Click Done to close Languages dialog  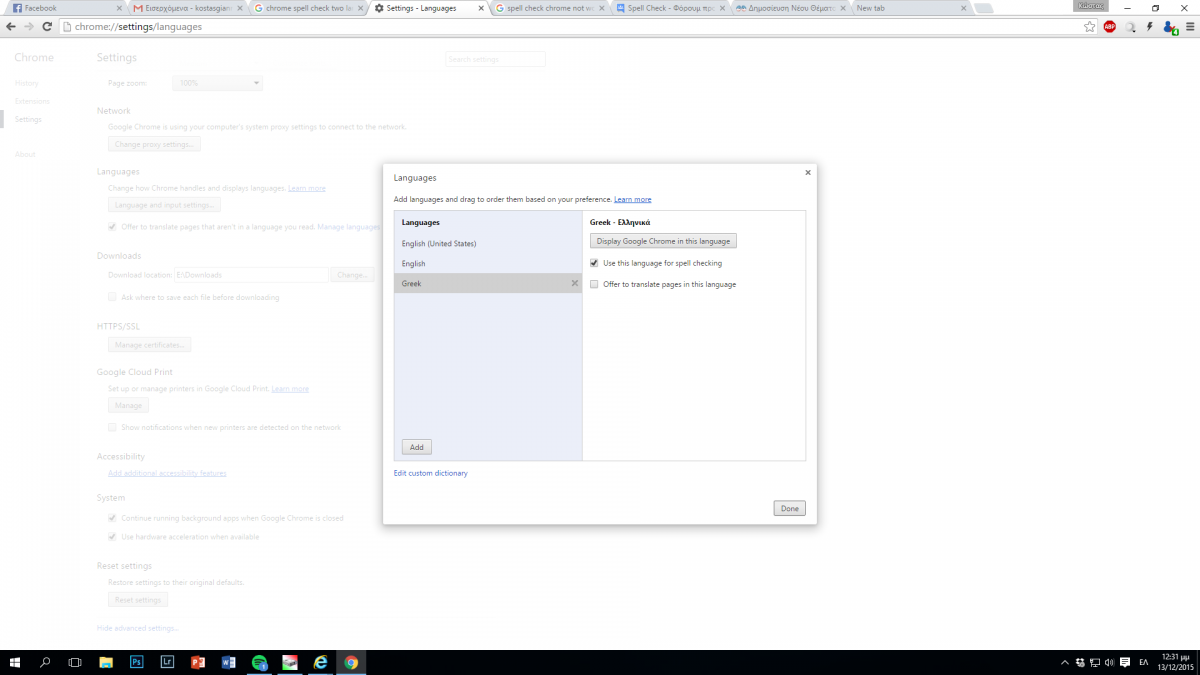(x=789, y=508)
